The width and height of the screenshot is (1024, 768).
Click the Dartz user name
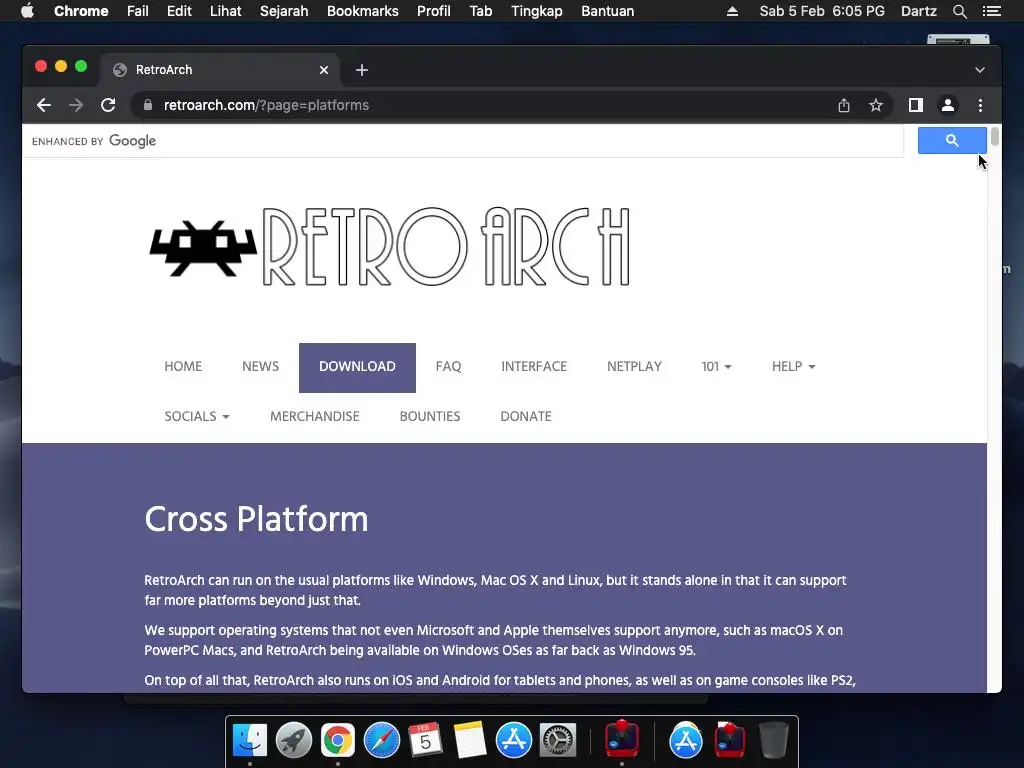coord(918,11)
